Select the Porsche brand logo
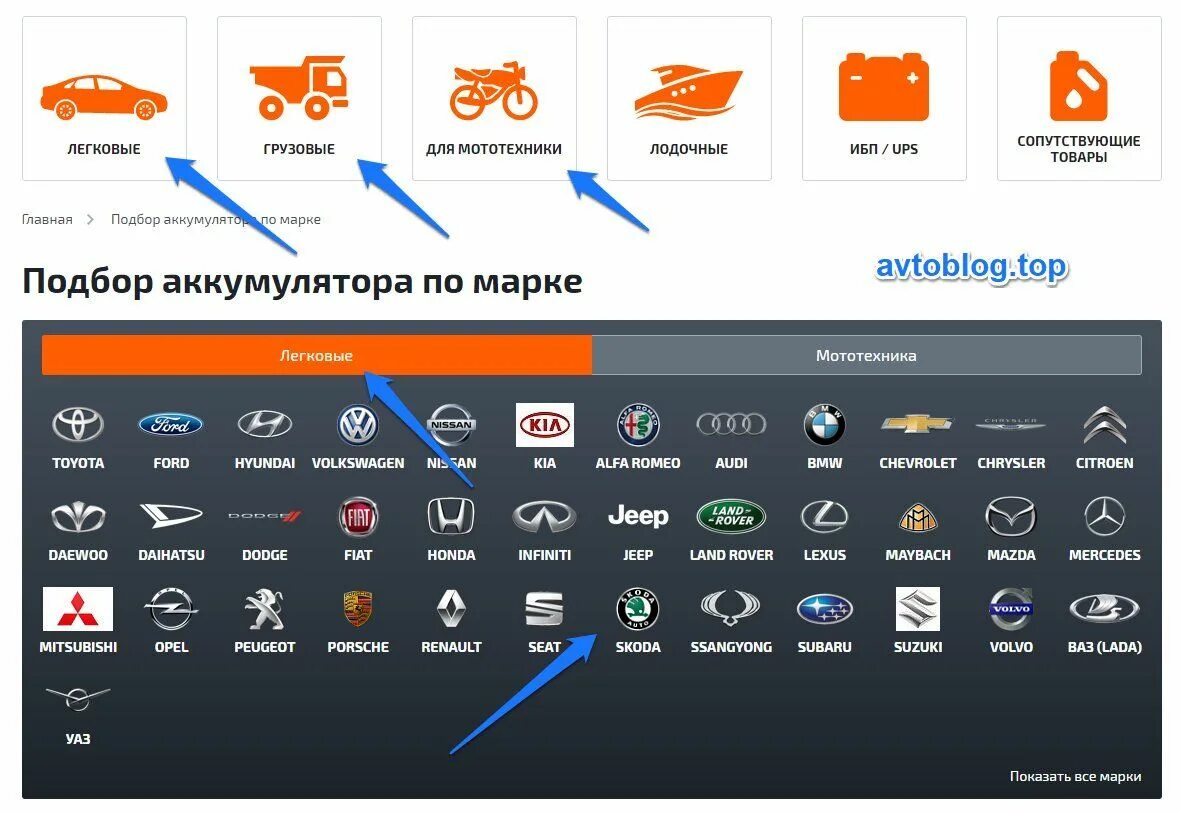1181x813 pixels. (358, 609)
